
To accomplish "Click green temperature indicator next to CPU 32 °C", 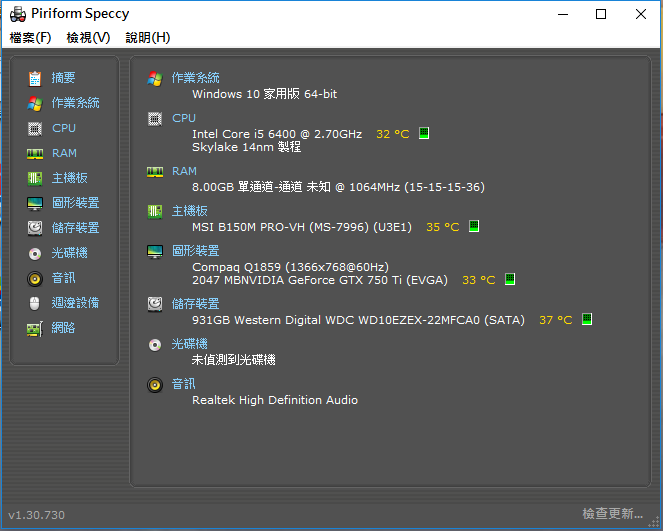I will (424, 133).
